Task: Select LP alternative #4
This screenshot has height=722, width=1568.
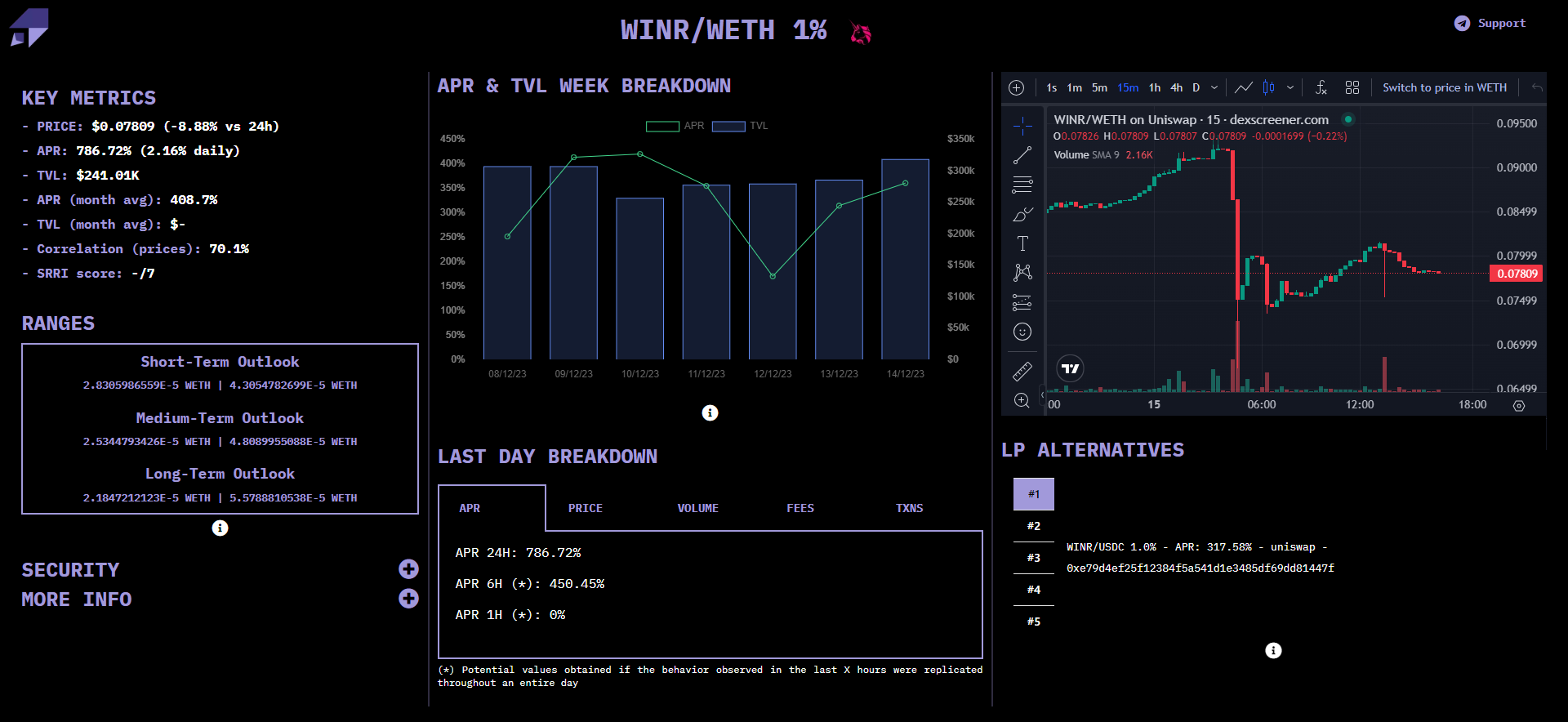Action: point(1034,590)
